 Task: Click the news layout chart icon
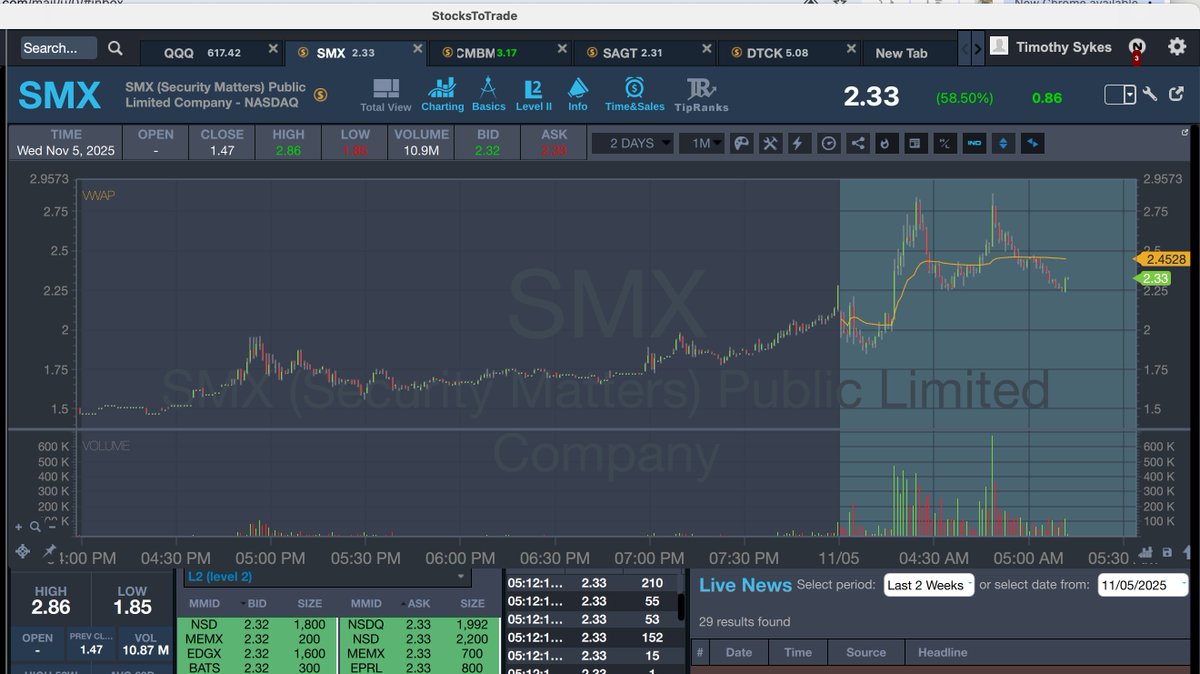914,143
